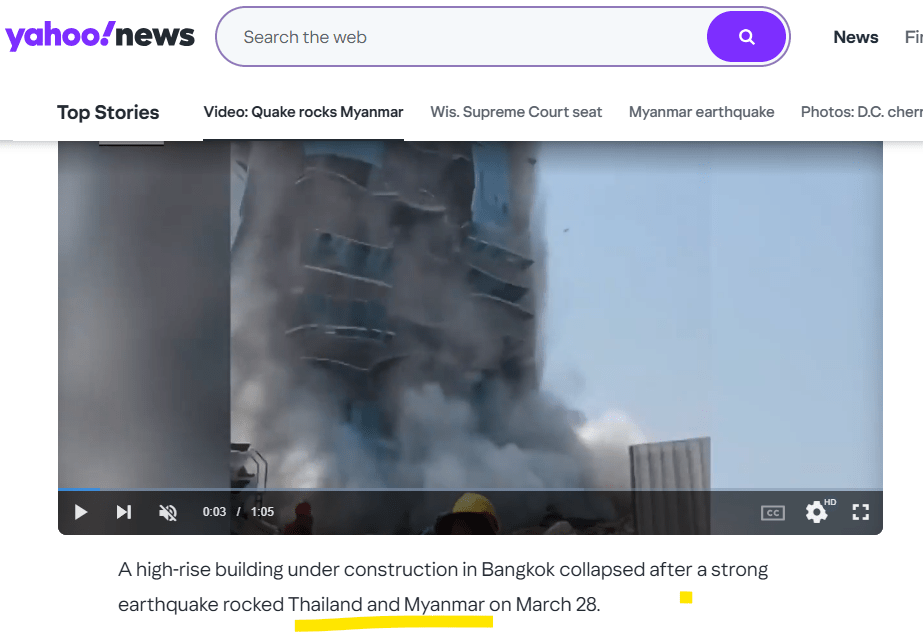The height and width of the screenshot is (640, 923).
Task: Unmute the video audio
Action: [168, 512]
